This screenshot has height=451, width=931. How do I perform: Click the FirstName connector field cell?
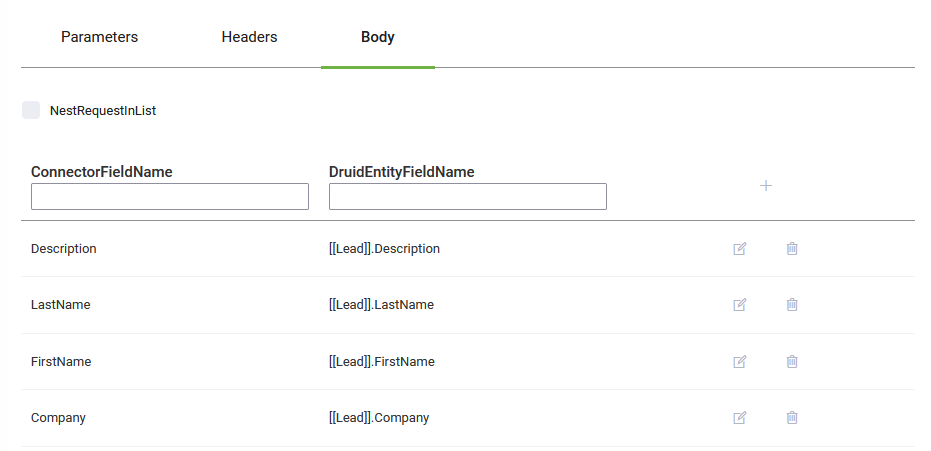(61, 362)
